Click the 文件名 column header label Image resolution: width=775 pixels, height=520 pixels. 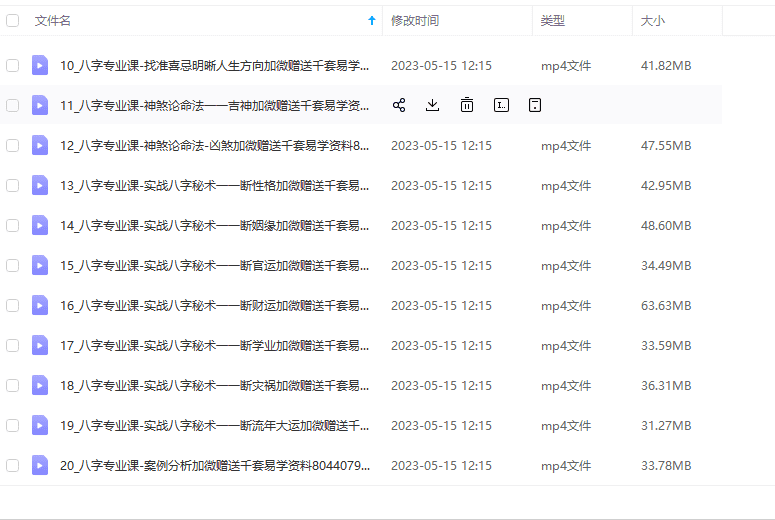click(52, 20)
